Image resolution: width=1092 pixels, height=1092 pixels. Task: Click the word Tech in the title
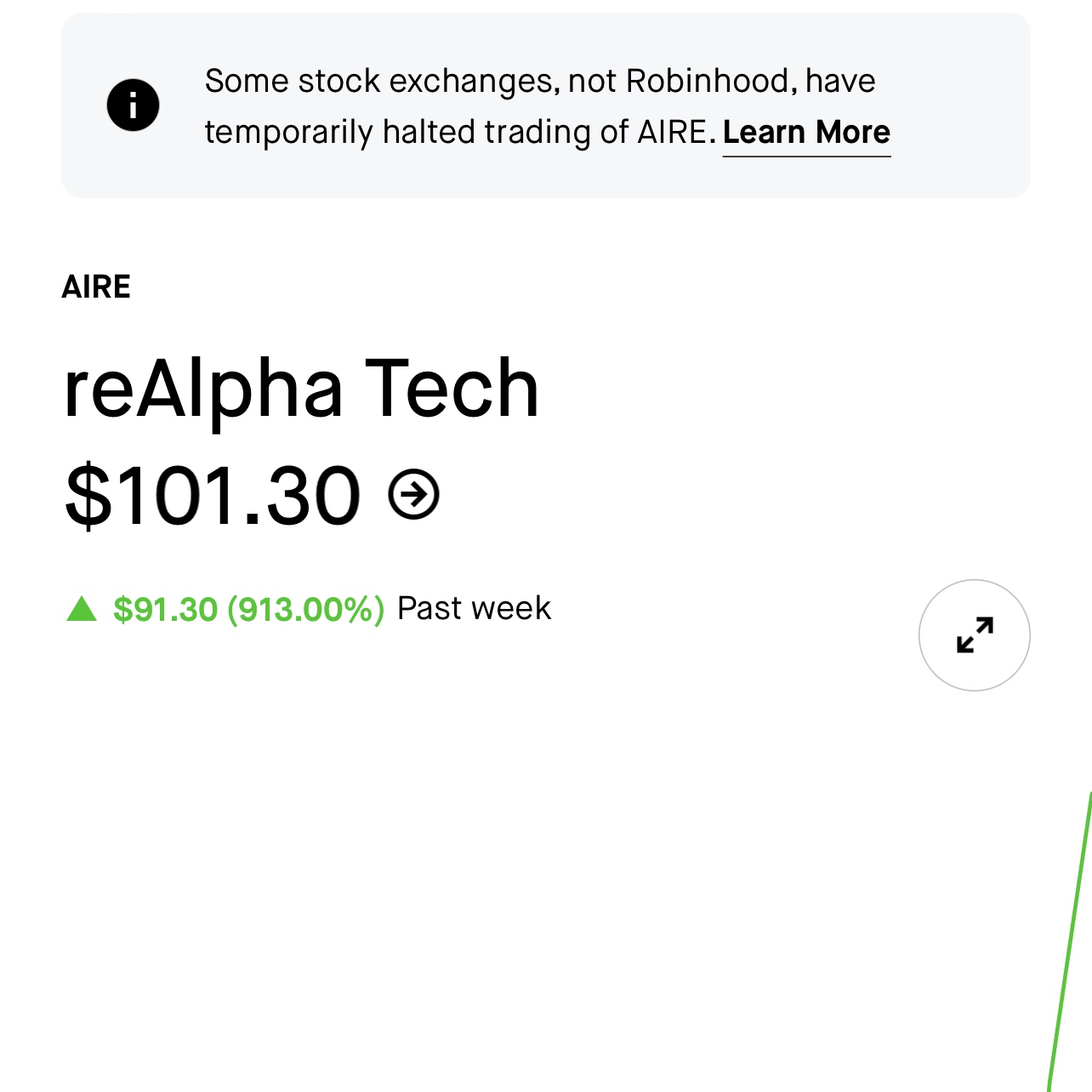tap(452, 389)
